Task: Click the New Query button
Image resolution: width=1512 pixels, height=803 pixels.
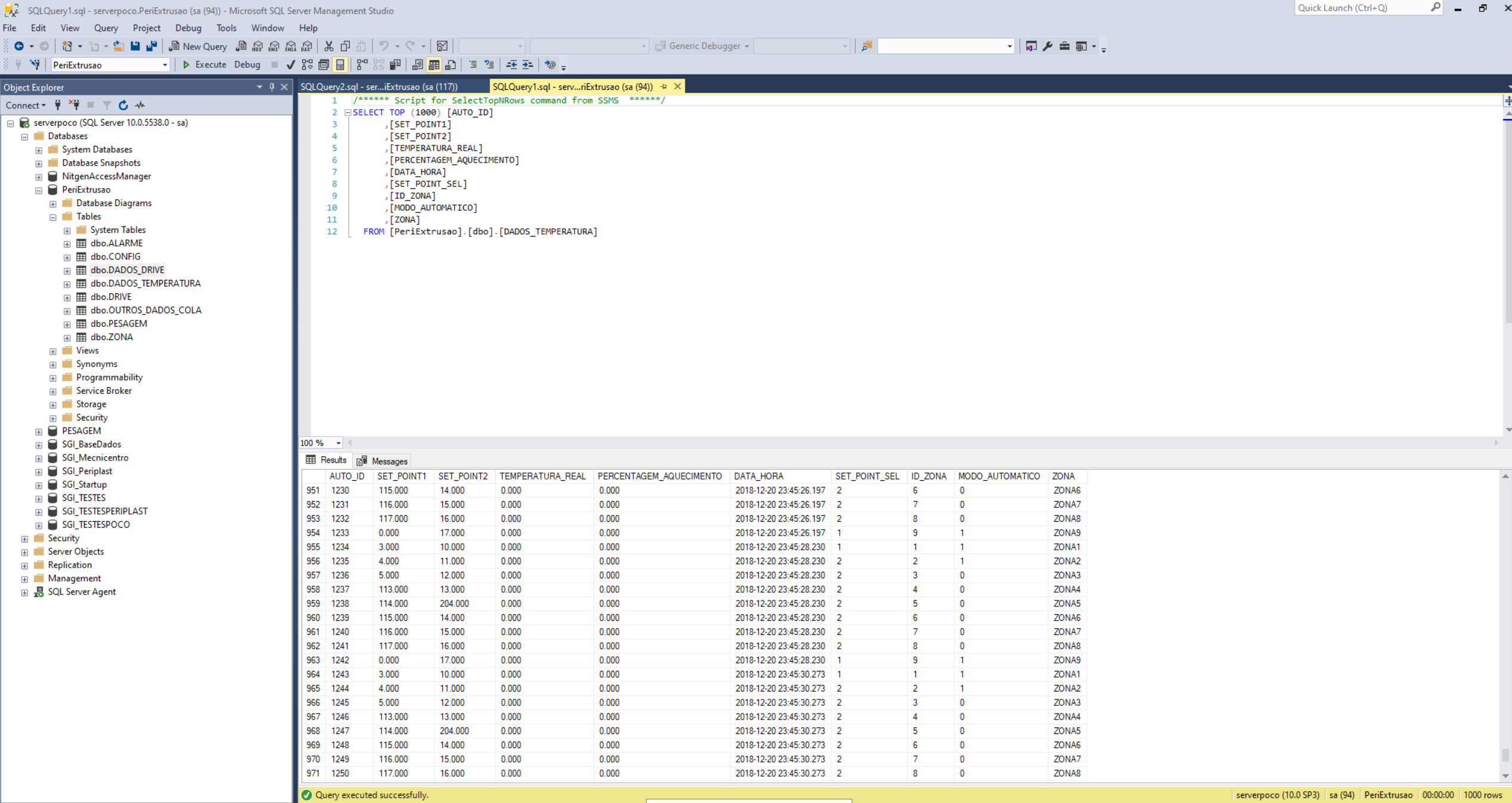Action: coord(198,46)
